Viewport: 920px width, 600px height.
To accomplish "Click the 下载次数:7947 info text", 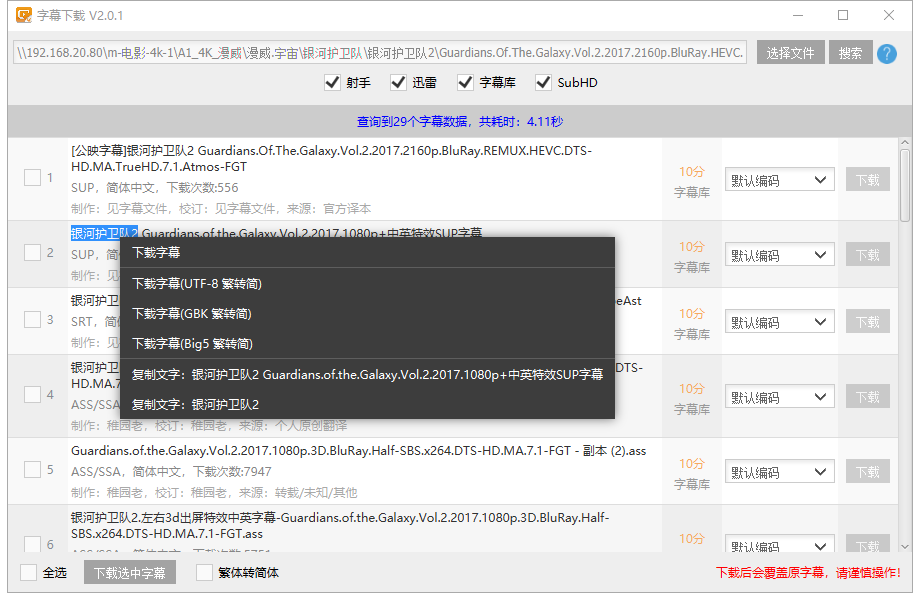I will click(232, 472).
